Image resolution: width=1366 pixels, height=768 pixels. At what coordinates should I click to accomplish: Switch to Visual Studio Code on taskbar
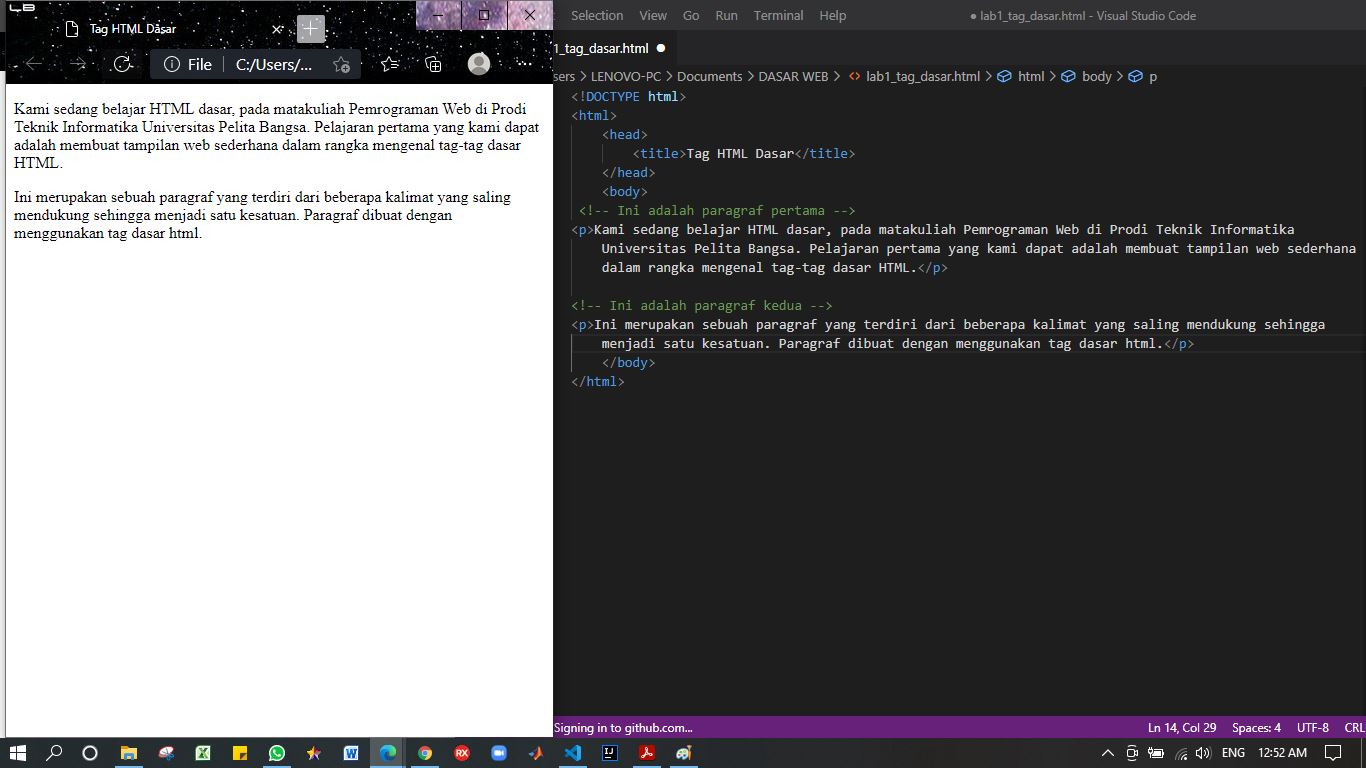pos(573,753)
